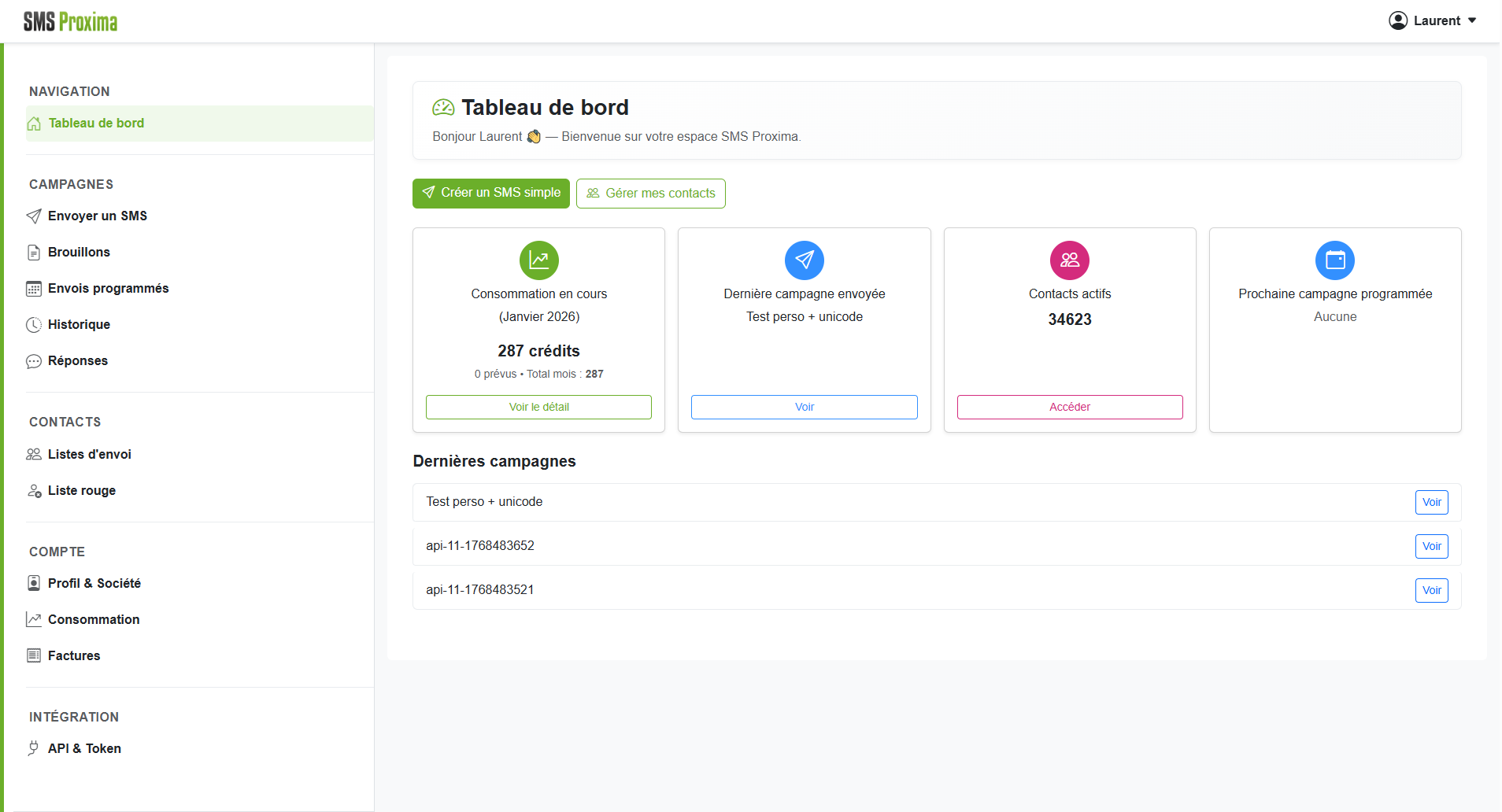This screenshot has height=812, width=1502.
Task: Select Factures under Compte
Action: [73, 655]
